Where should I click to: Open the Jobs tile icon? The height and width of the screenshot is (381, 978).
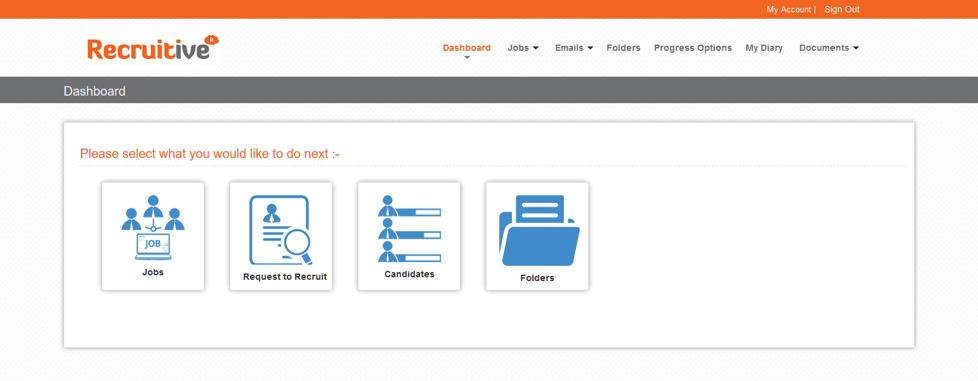pos(153,229)
